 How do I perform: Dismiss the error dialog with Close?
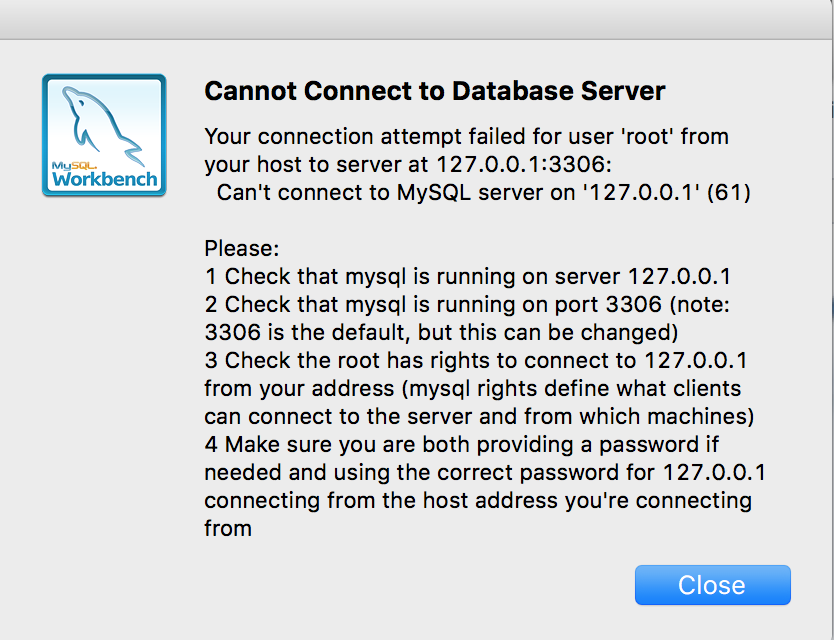712,585
